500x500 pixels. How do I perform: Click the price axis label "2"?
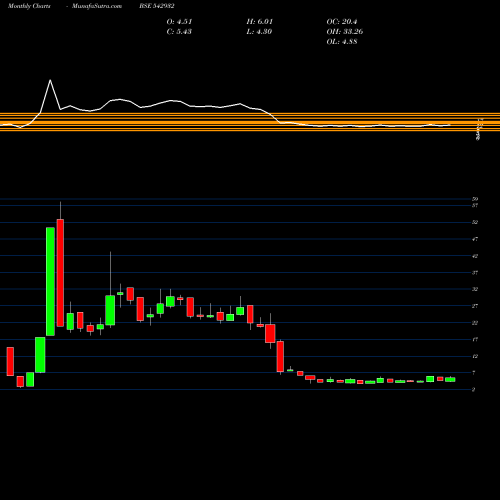pos(474,389)
